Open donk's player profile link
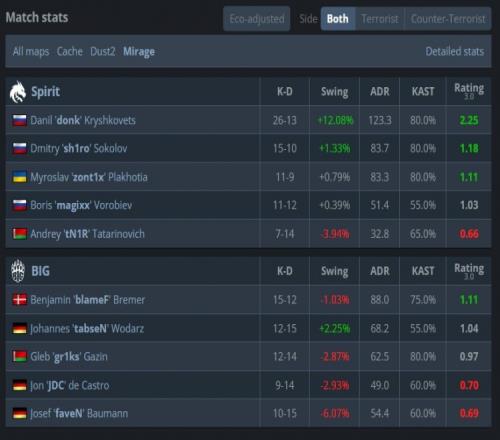This screenshot has width=500, height=440. pos(83,120)
